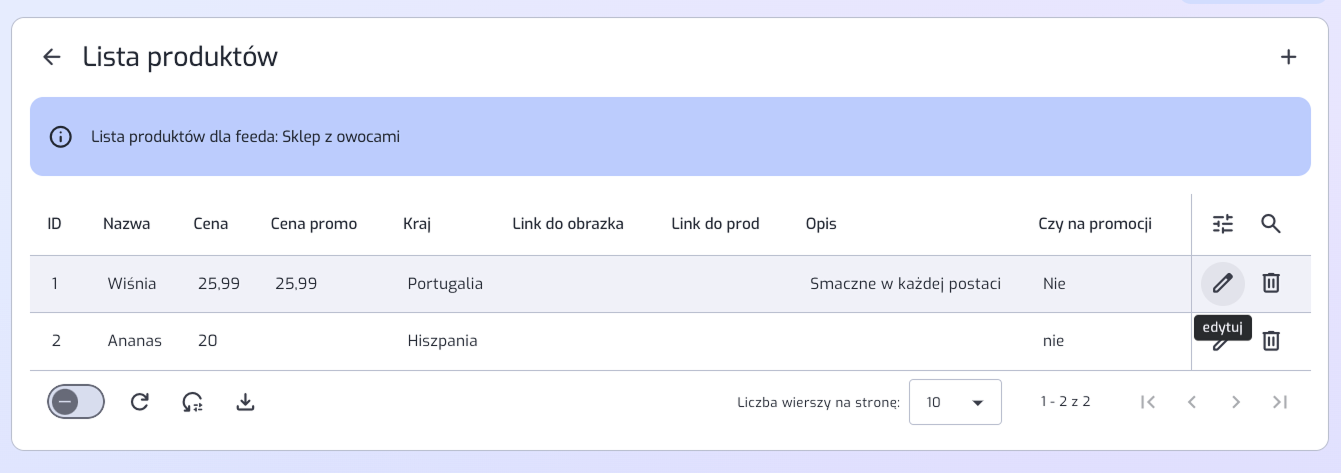
Task: Sort by Nazwa column header
Action: [126, 224]
